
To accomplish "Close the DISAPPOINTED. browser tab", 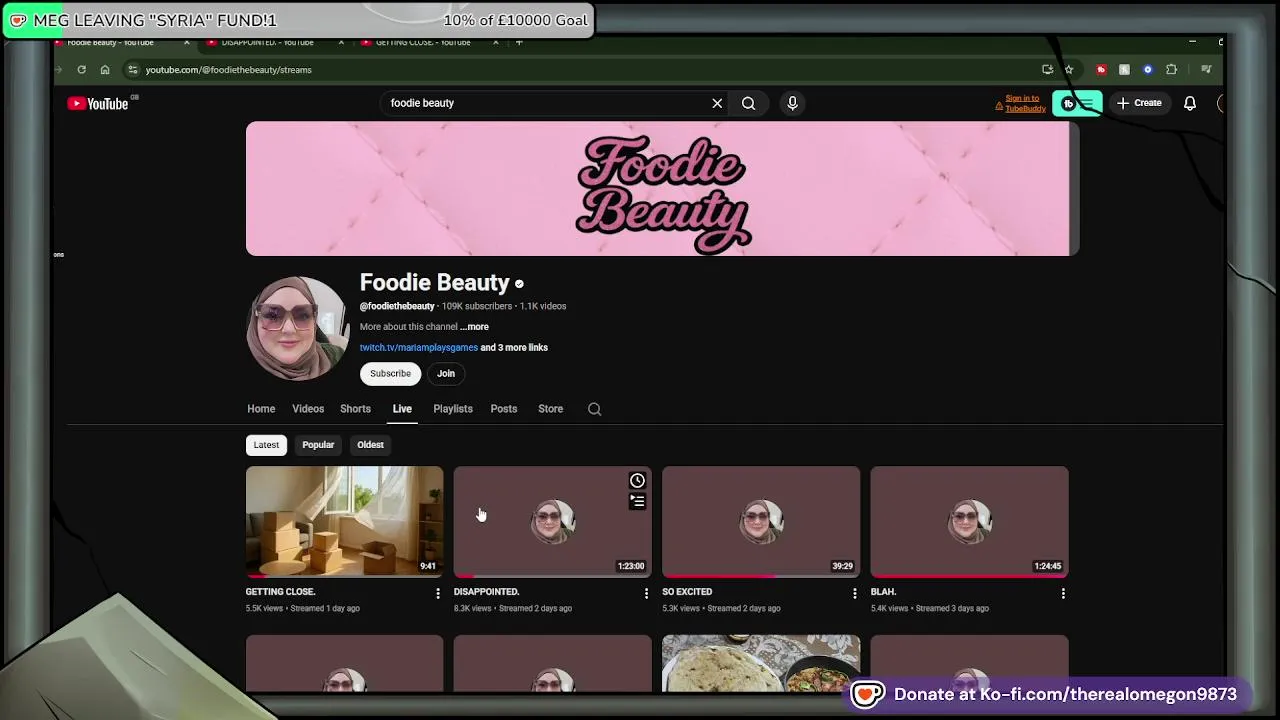I will pyautogui.click(x=341, y=42).
